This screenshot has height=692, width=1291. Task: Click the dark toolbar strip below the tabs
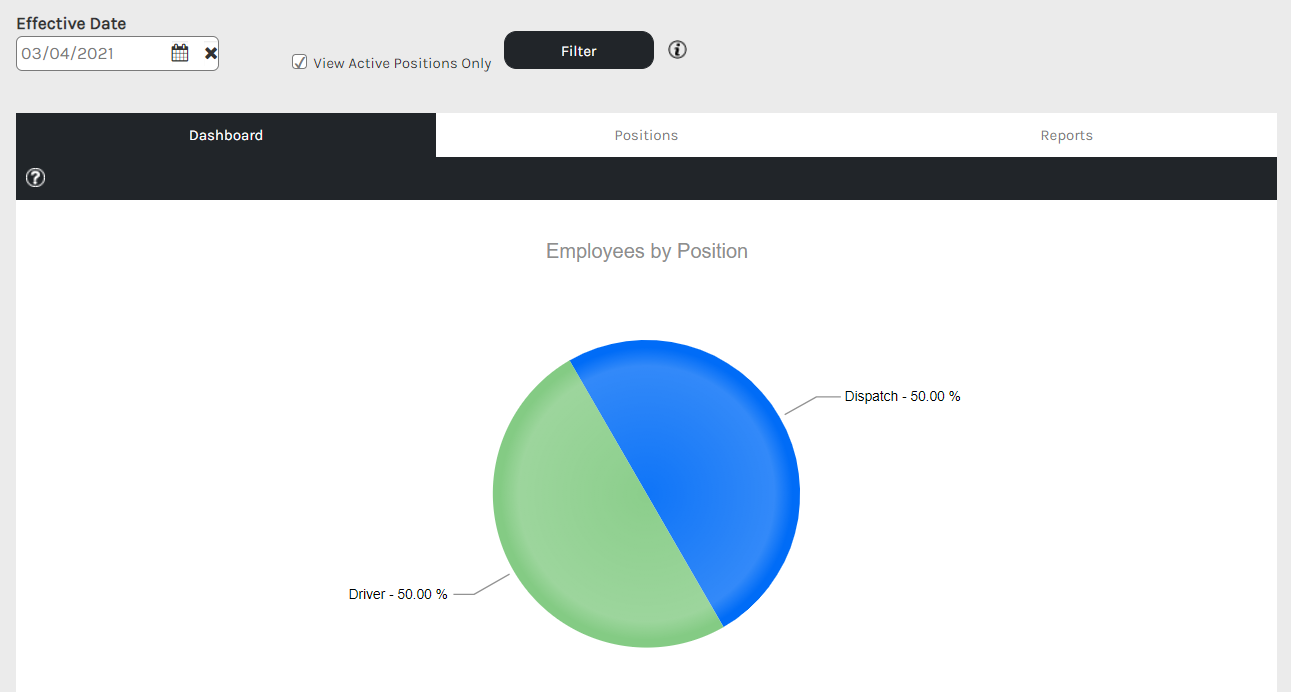650,178
